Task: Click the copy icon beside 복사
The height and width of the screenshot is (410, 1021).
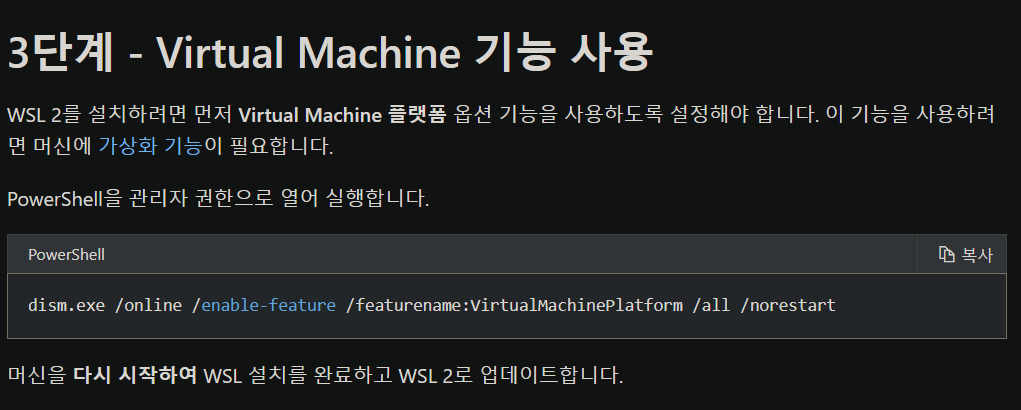Action: 946,254
